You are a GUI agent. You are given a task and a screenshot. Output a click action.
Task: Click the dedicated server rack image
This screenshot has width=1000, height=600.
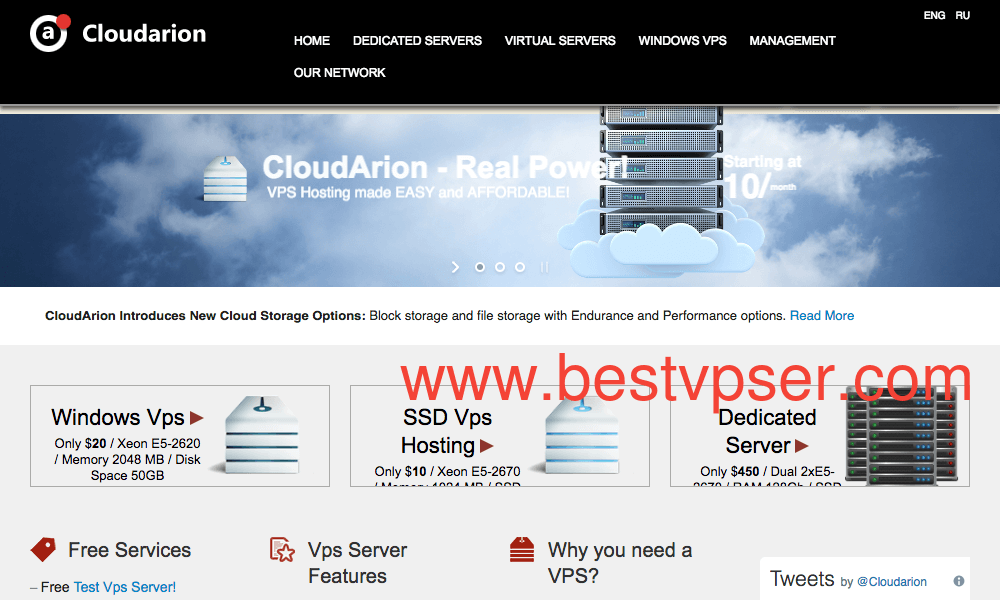(x=901, y=435)
